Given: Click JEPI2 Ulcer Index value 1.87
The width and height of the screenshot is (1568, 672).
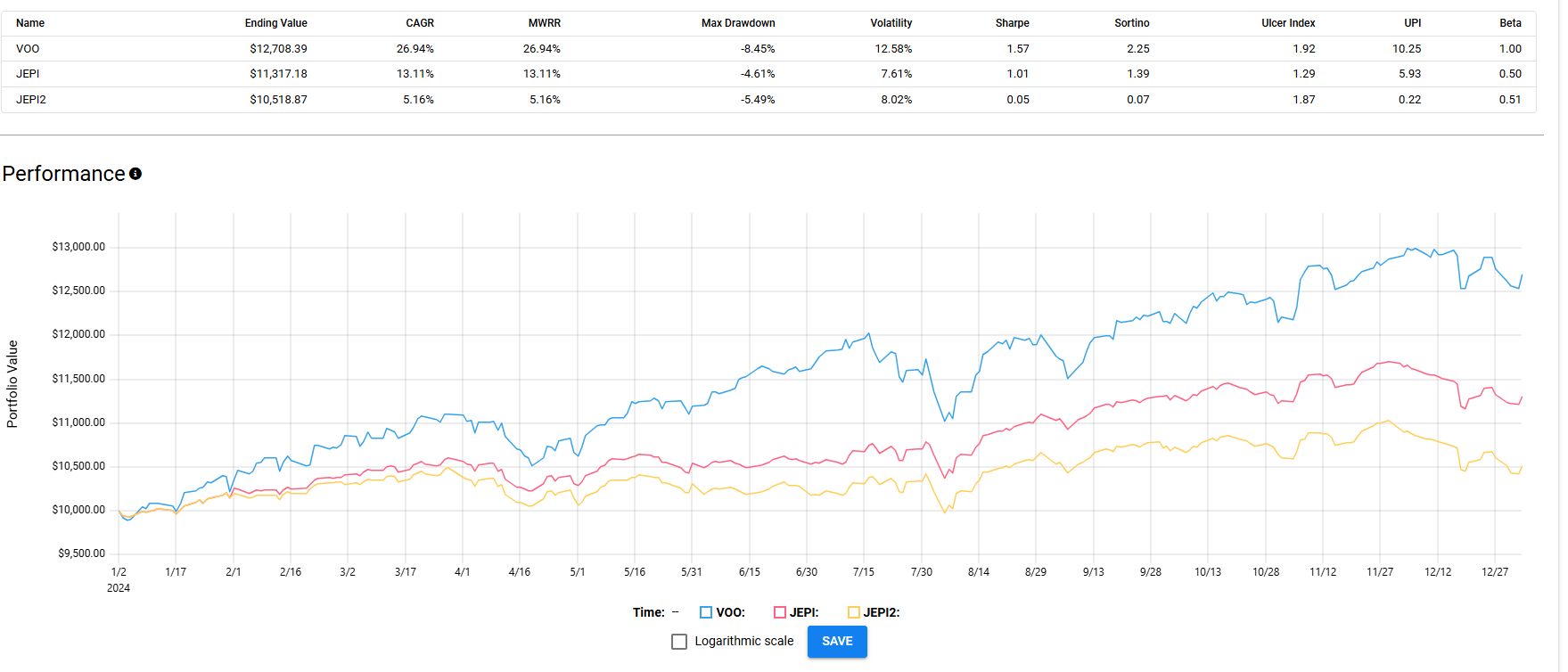Looking at the screenshot, I should coord(1304,100).
